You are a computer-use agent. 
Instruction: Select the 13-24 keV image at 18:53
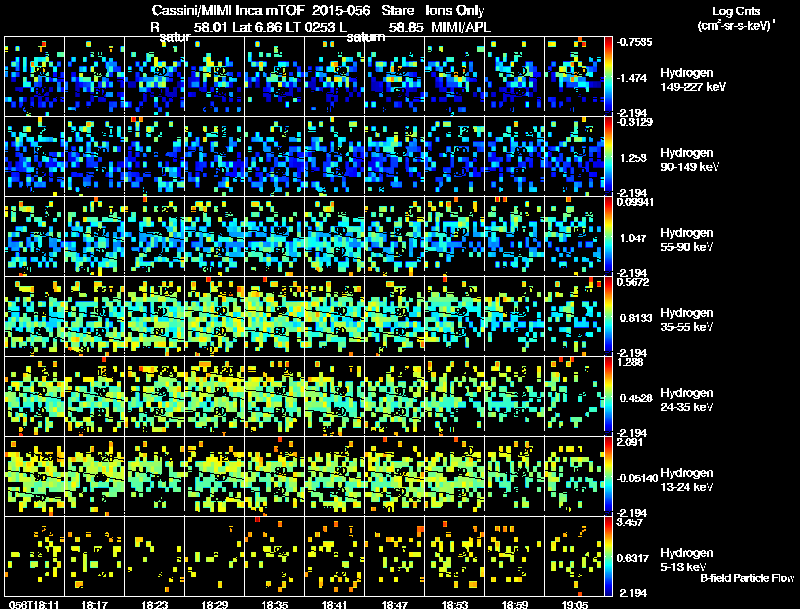pos(454,476)
